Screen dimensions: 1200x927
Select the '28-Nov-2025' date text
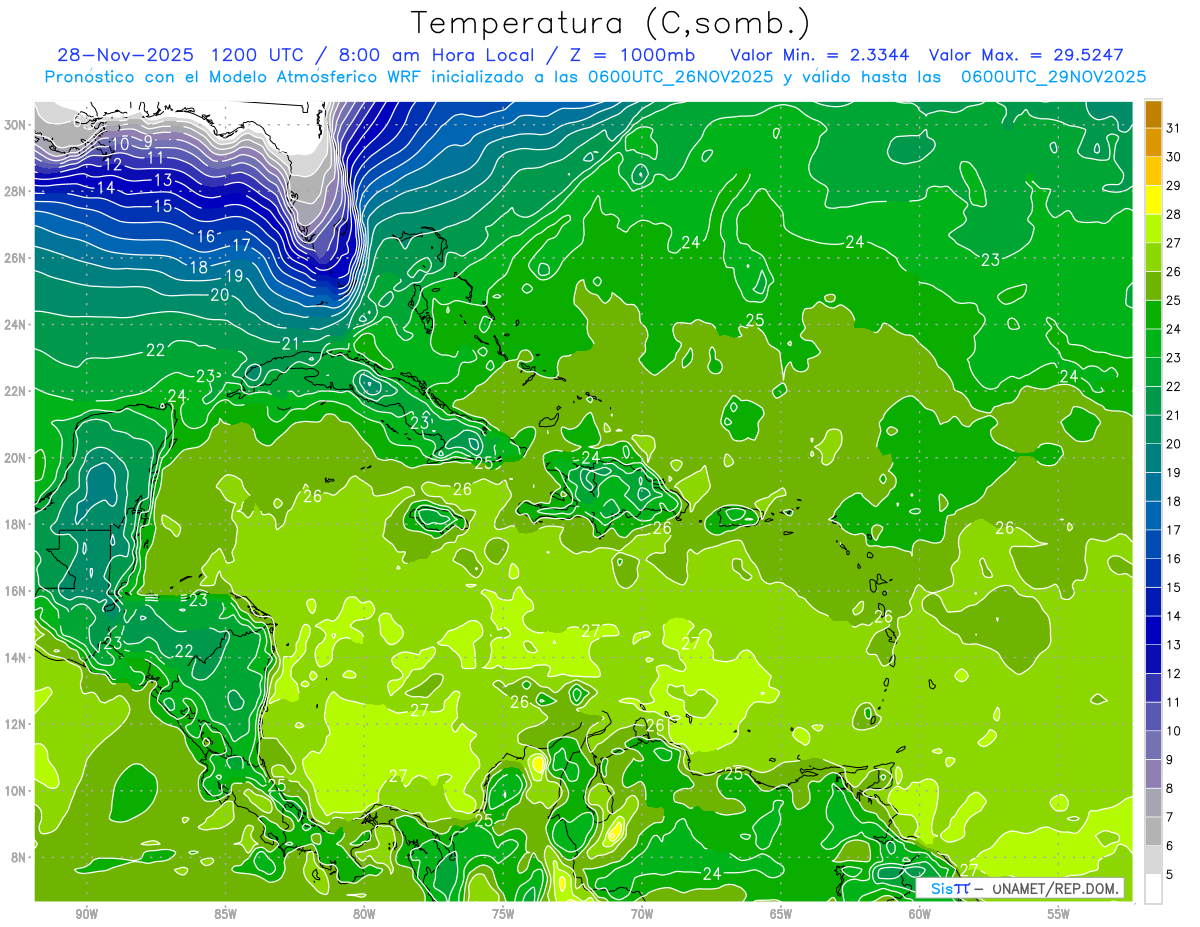tap(125, 54)
